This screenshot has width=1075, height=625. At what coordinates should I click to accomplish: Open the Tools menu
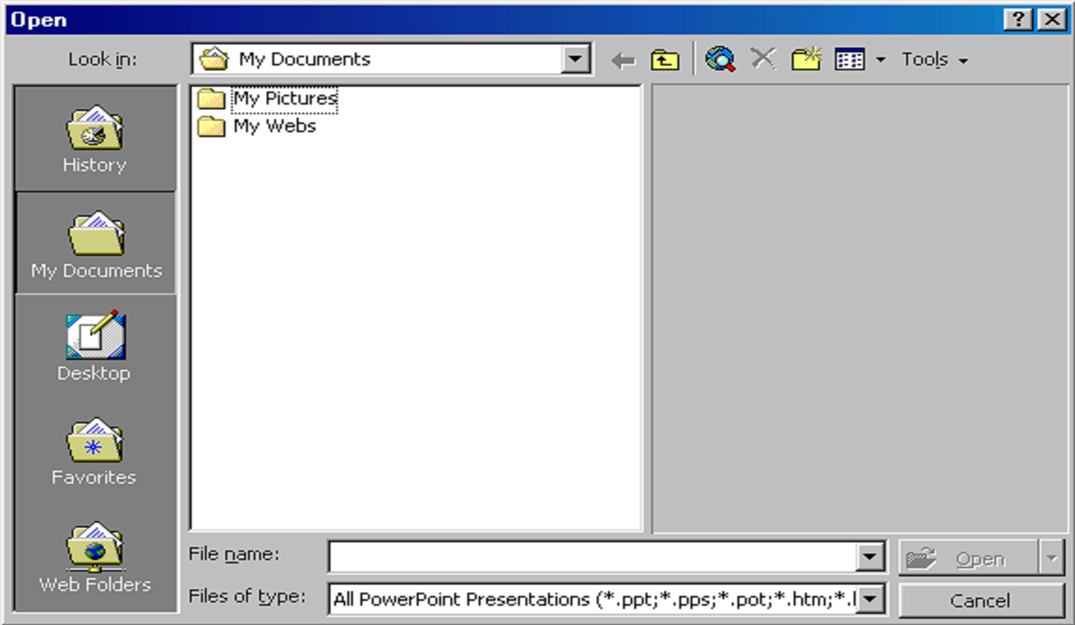tap(934, 60)
